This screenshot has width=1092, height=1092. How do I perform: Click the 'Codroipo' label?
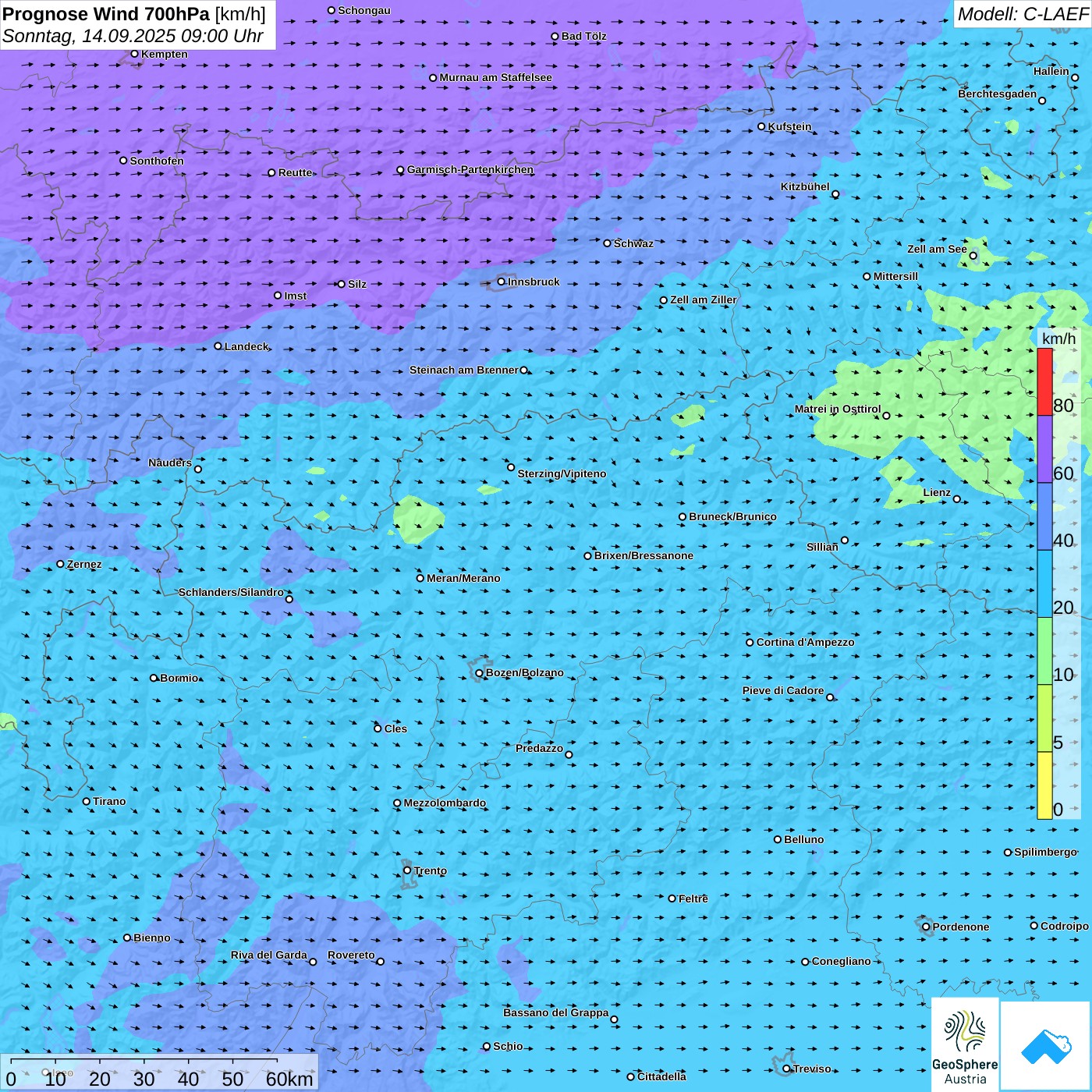pos(1065,926)
